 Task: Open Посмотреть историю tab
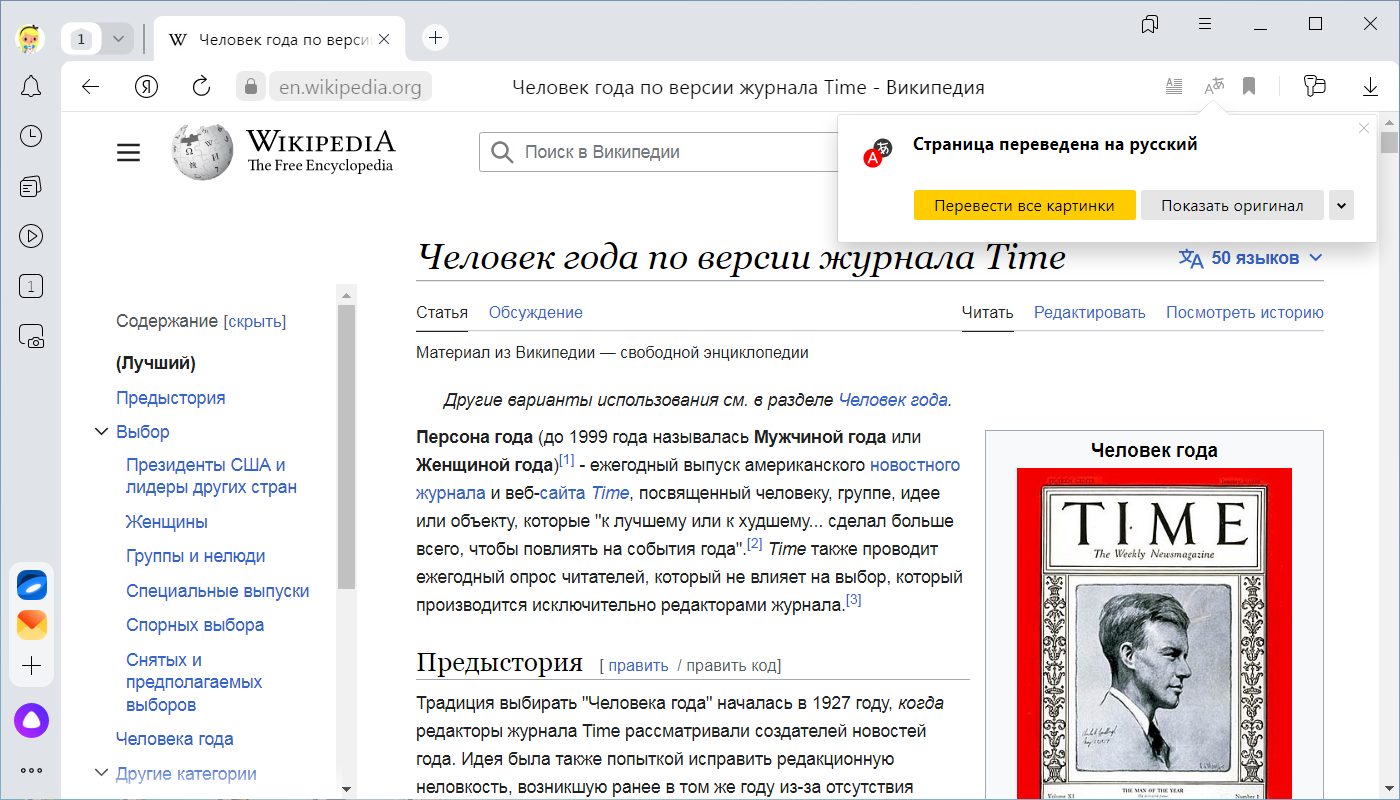click(1245, 312)
